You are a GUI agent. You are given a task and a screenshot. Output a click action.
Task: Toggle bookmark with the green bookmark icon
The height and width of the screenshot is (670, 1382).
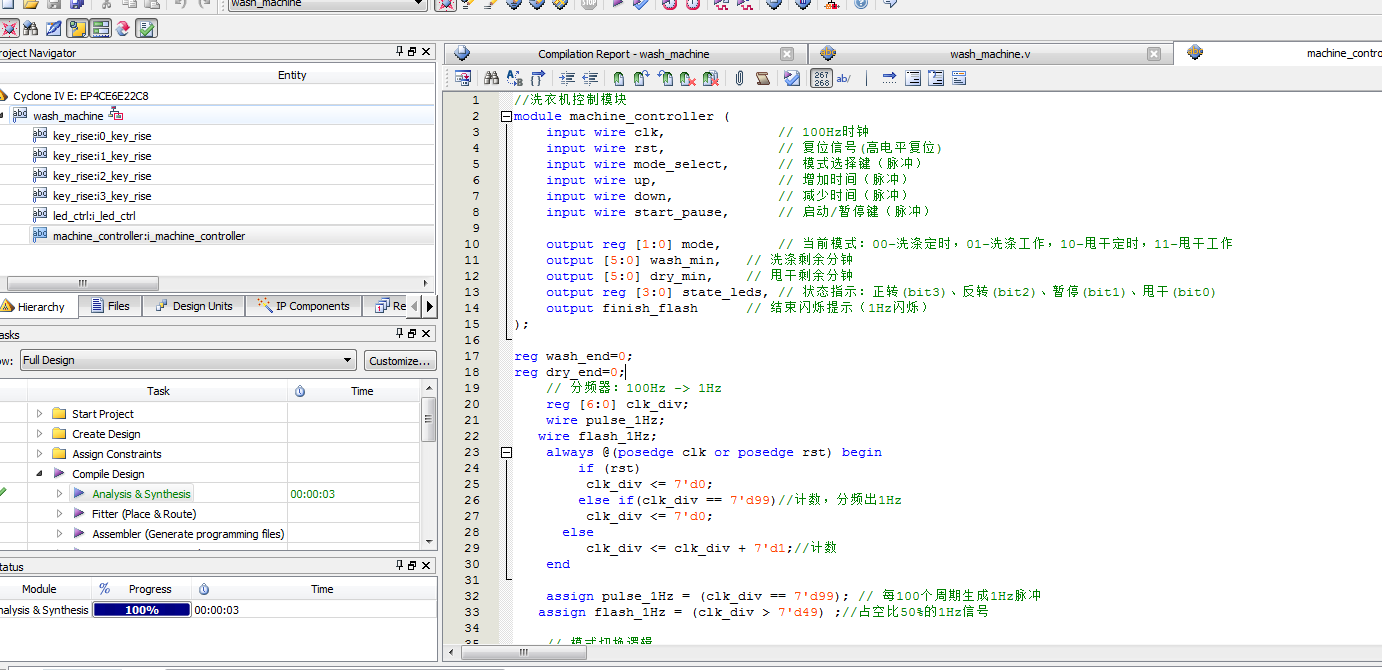(x=619, y=78)
